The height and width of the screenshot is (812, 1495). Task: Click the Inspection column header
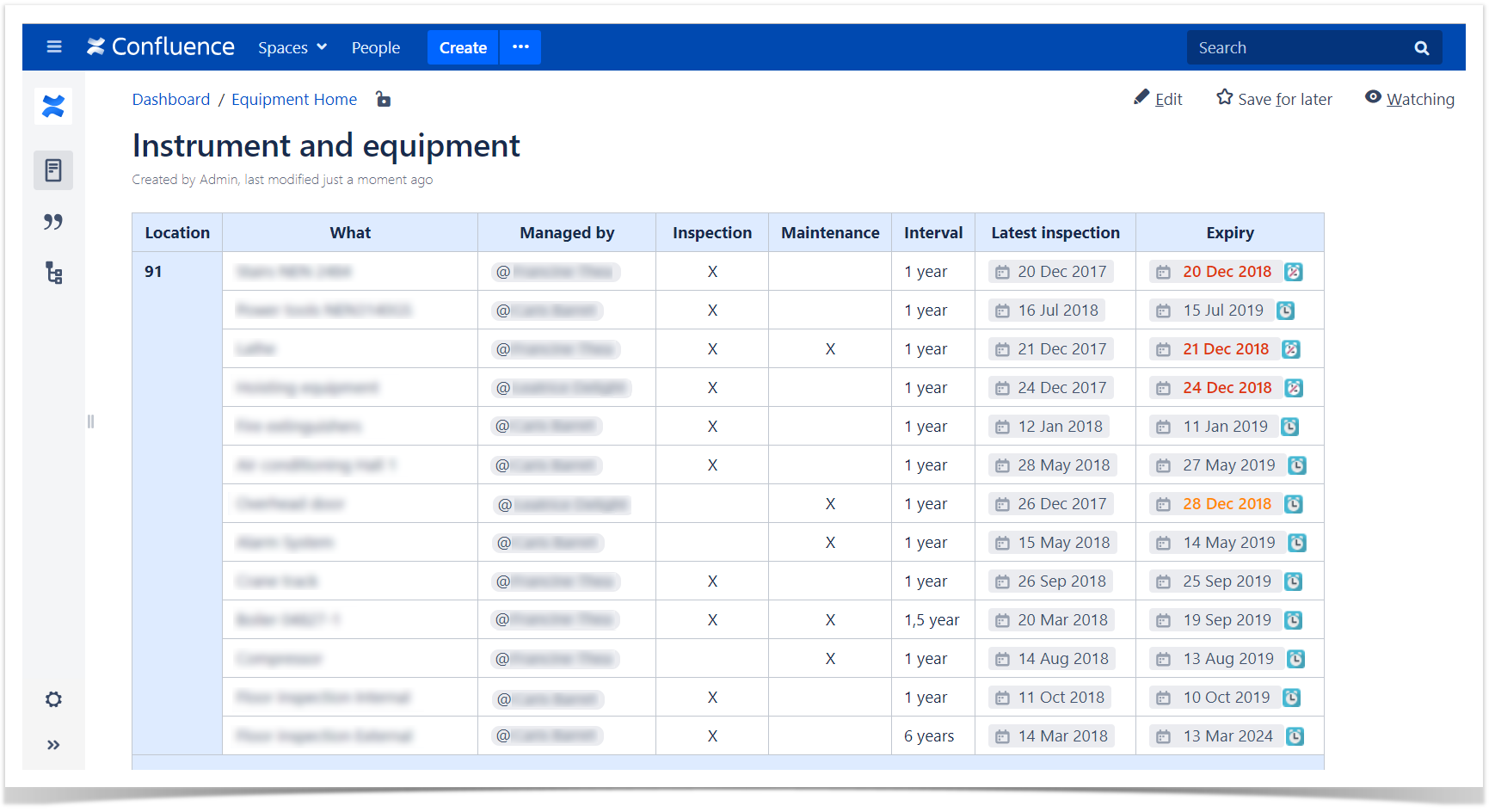point(712,233)
